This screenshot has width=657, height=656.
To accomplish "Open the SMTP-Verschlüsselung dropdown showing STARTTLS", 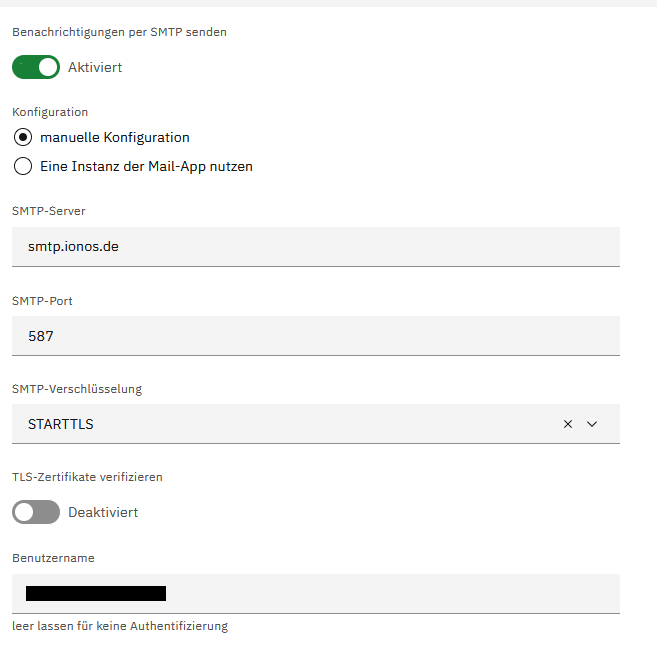I will (x=280, y=424).
